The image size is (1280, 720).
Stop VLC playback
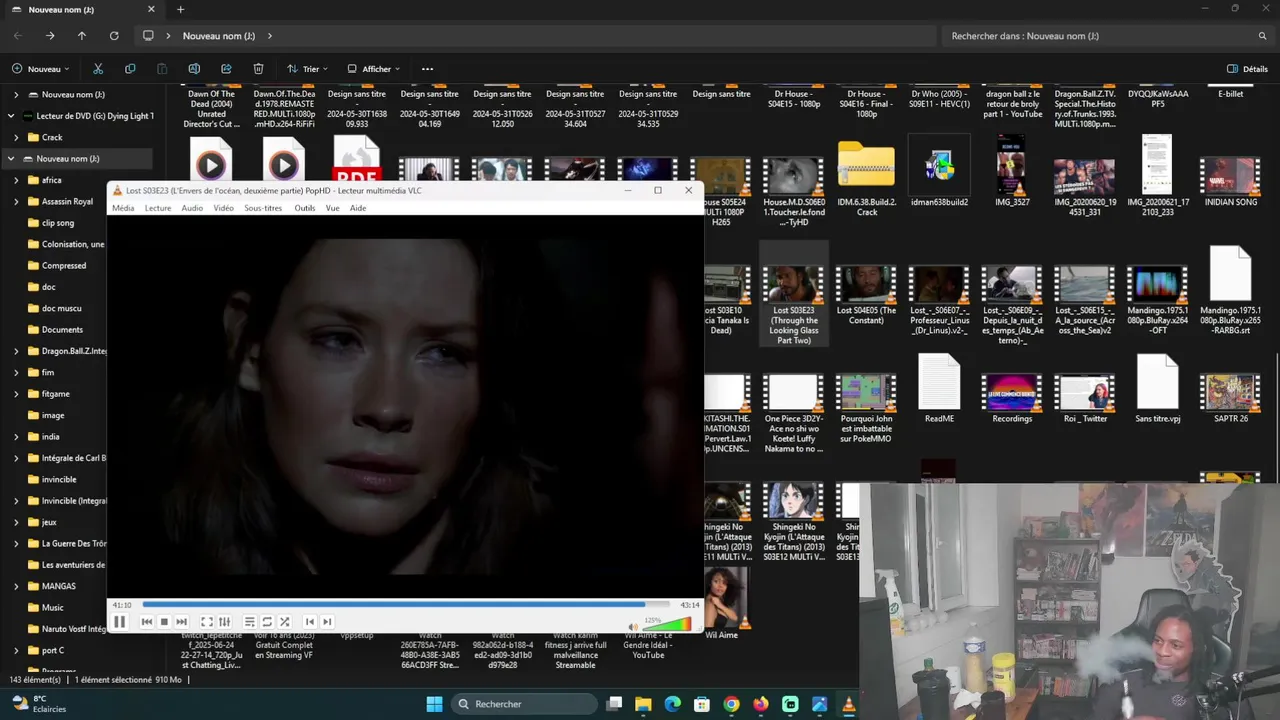click(x=164, y=622)
